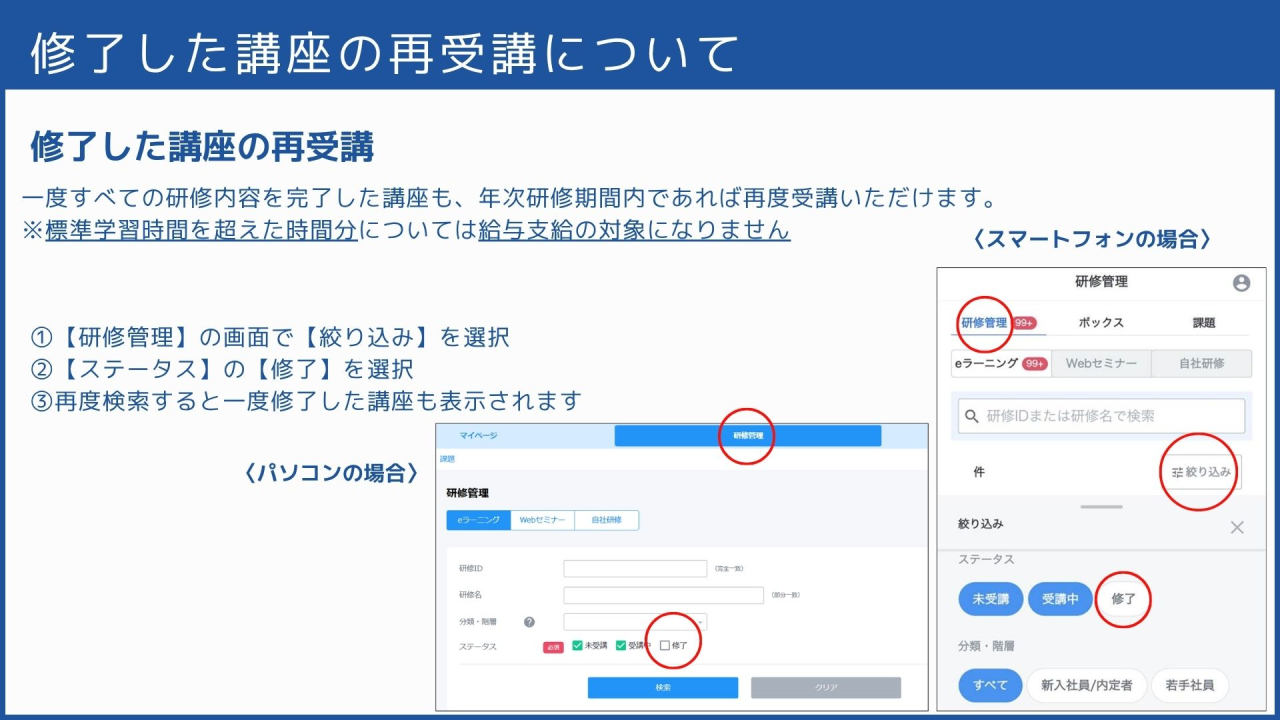Open the 分類・階層 dropdown menu
The width and height of the screenshot is (1280, 720).
point(636,622)
